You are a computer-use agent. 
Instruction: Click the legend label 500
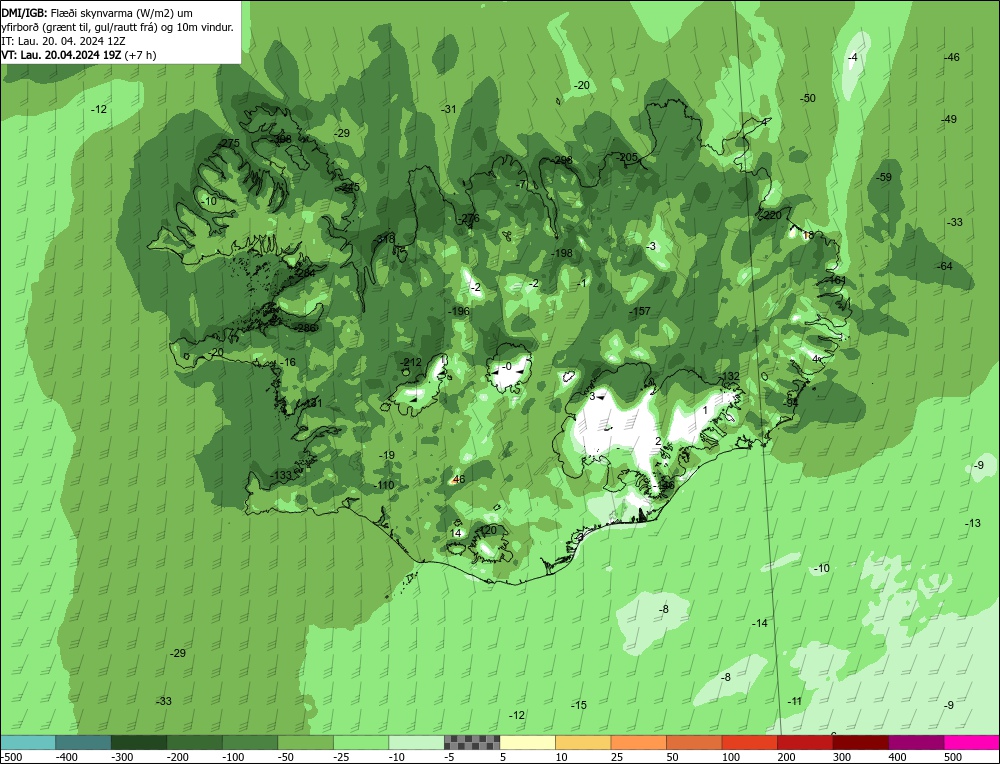(953, 757)
